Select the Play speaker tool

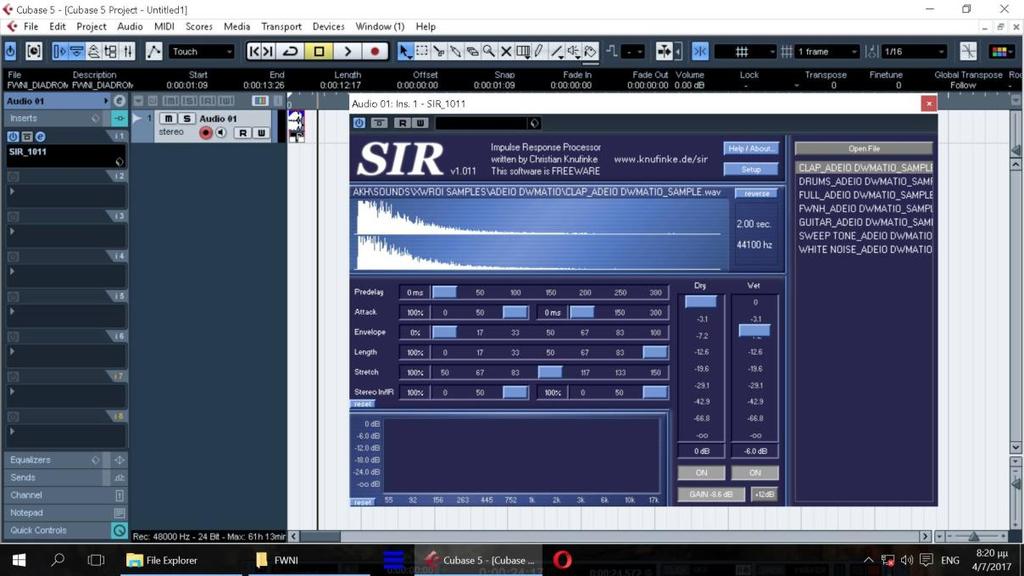coord(573,52)
